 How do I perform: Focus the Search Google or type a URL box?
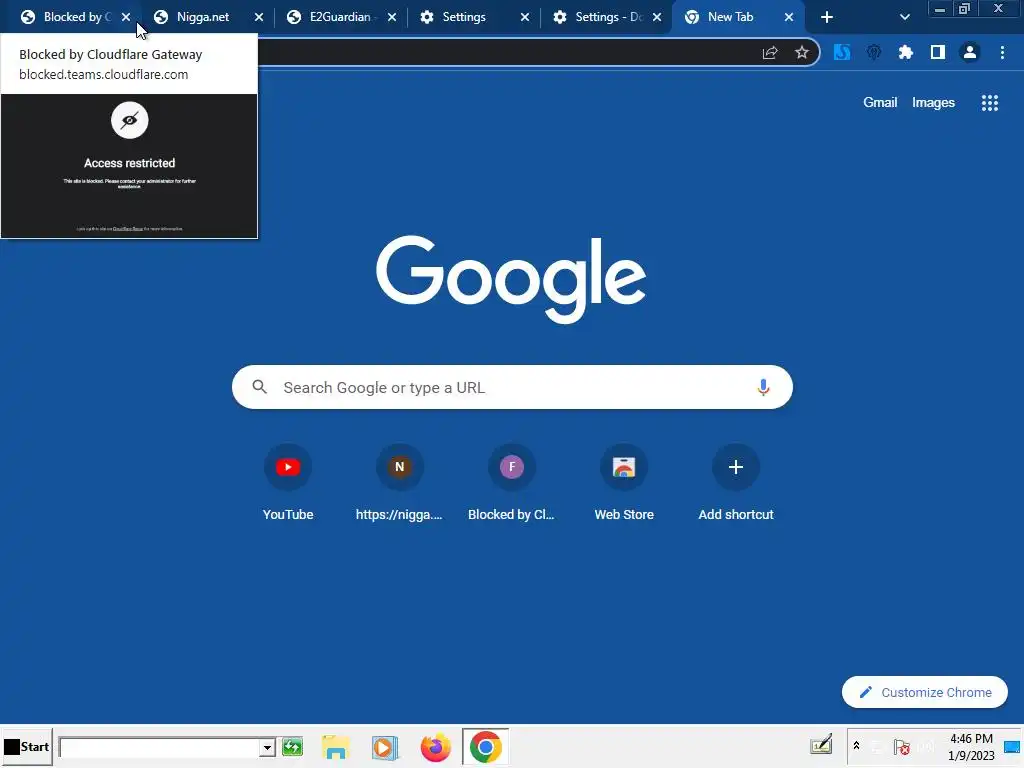(x=512, y=387)
